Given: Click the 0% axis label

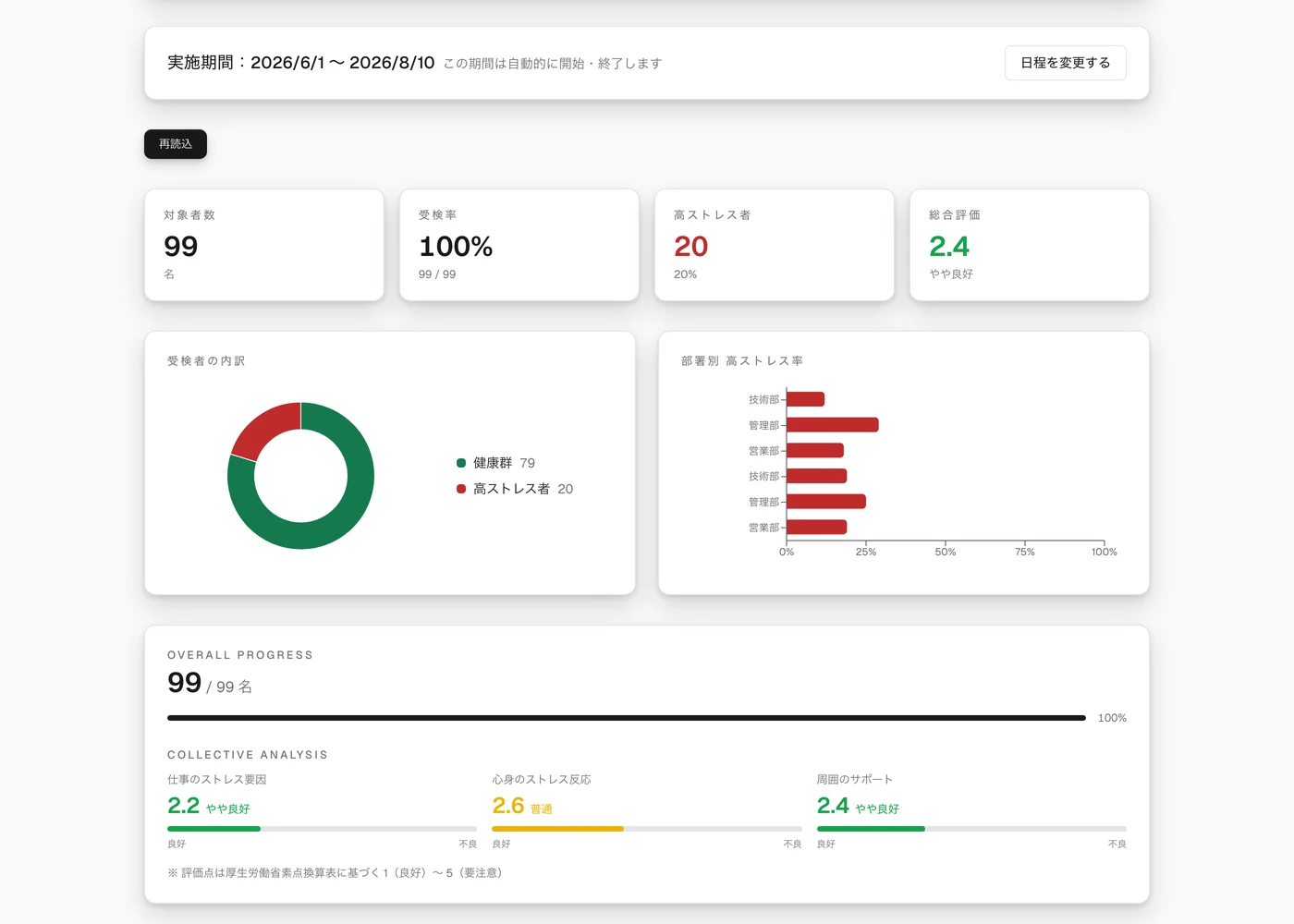Looking at the screenshot, I should (787, 552).
